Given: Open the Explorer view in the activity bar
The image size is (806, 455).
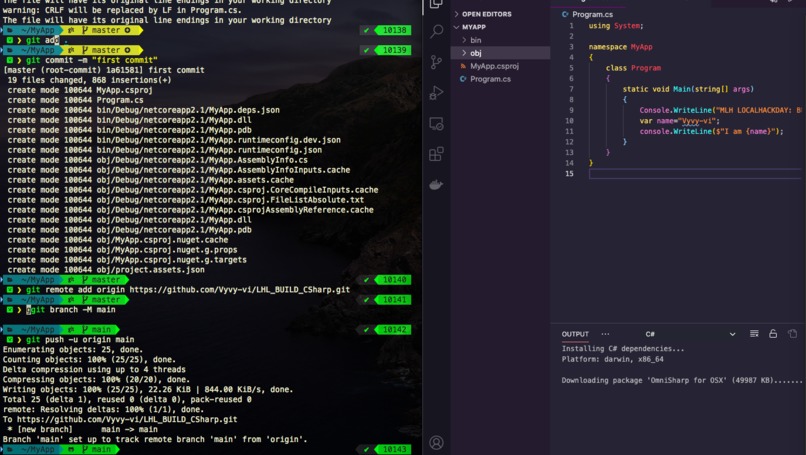Looking at the screenshot, I should pyautogui.click(x=436, y=4).
